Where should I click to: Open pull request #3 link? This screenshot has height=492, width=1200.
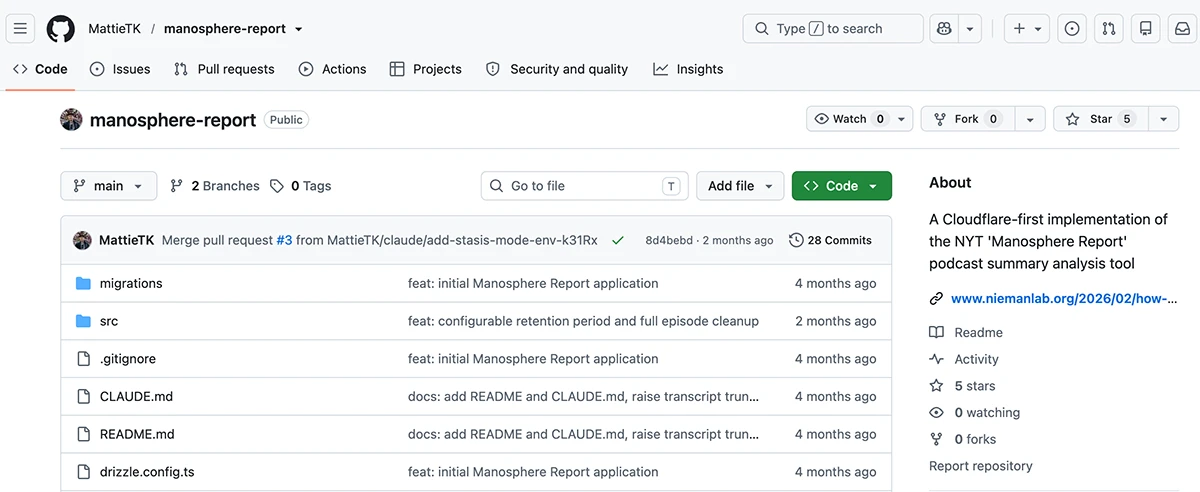coord(284,240)
